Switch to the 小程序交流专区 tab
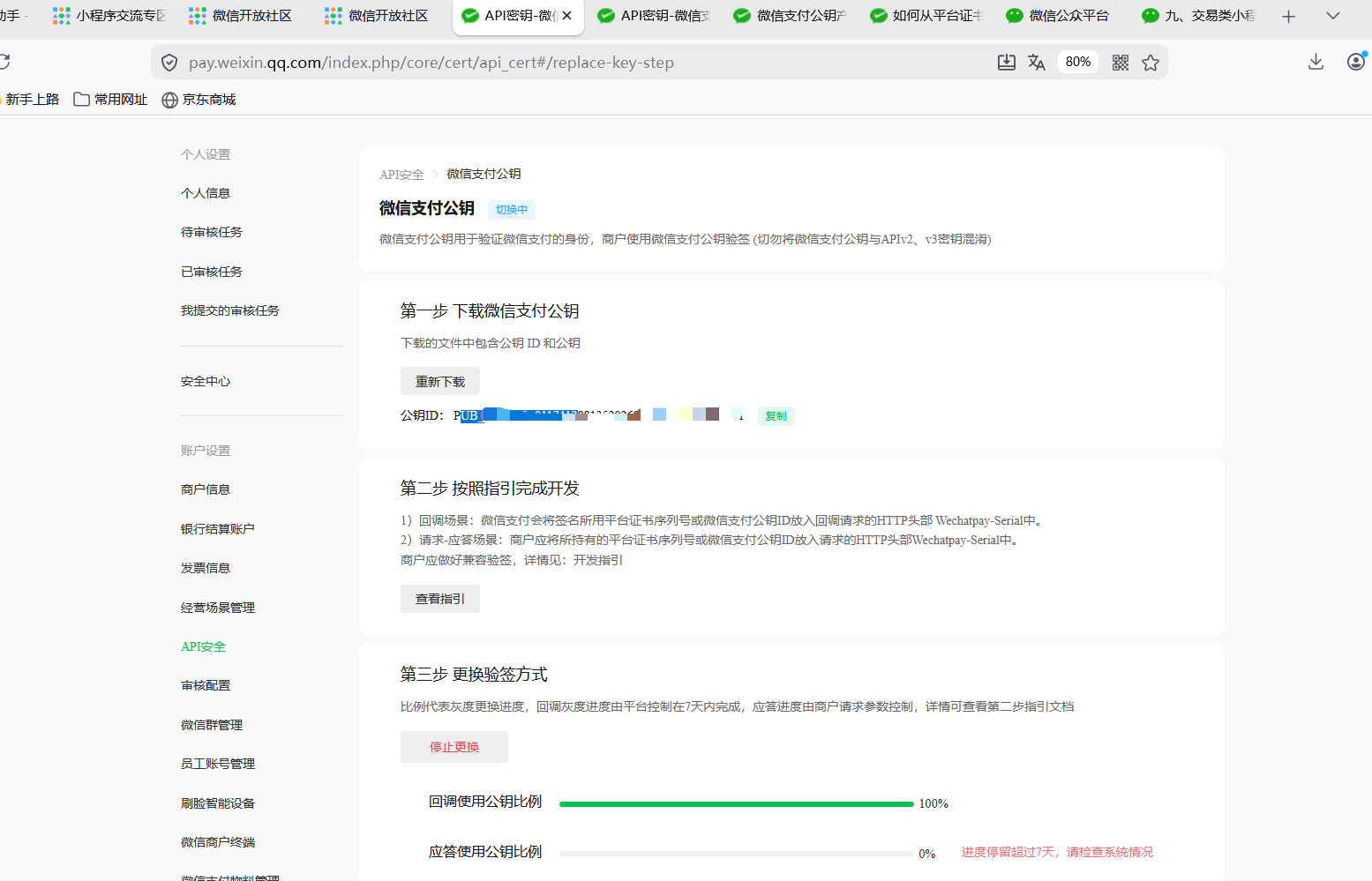Screen dimensions: 1372x881 point(110,16)
